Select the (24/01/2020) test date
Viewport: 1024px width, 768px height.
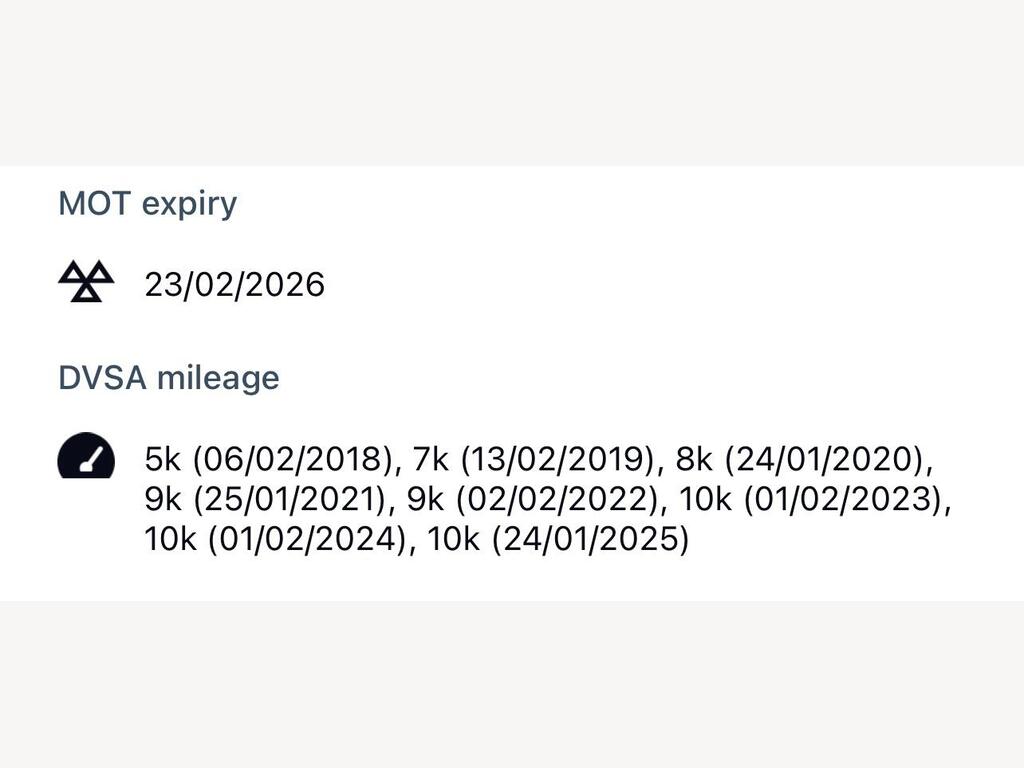825,459
